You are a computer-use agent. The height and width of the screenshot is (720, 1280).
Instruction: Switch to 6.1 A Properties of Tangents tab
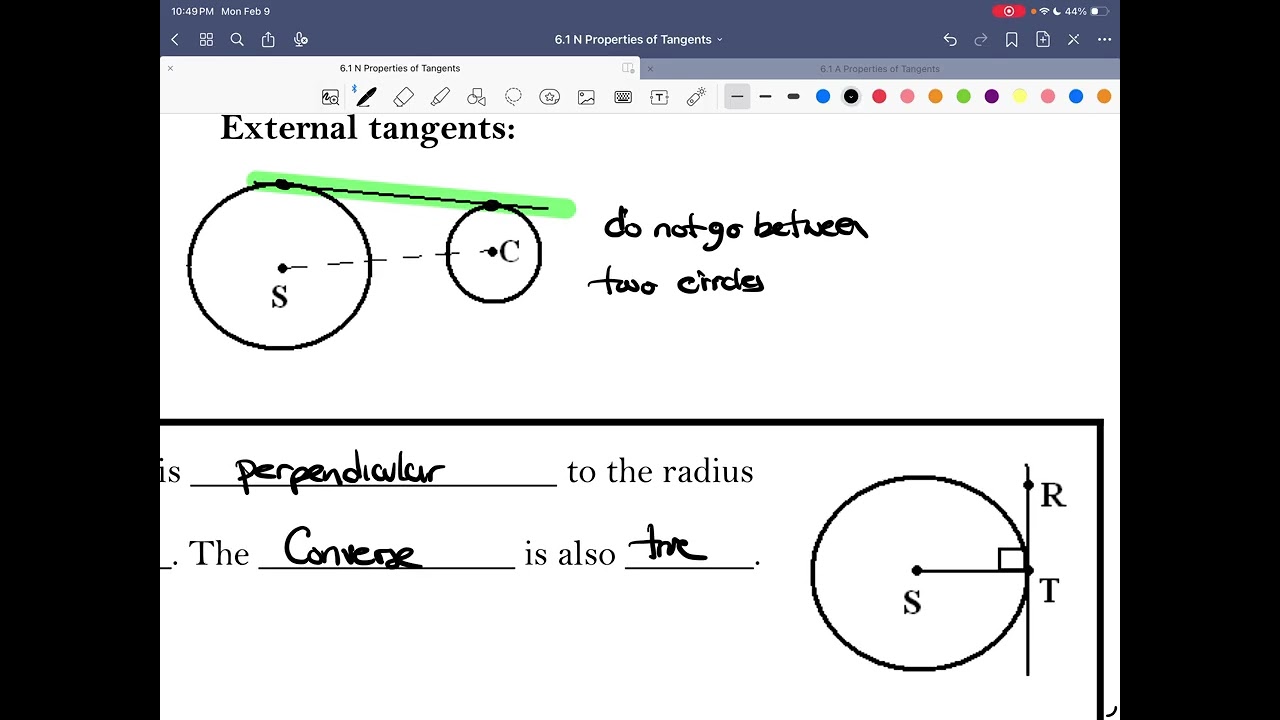[880, 69]
